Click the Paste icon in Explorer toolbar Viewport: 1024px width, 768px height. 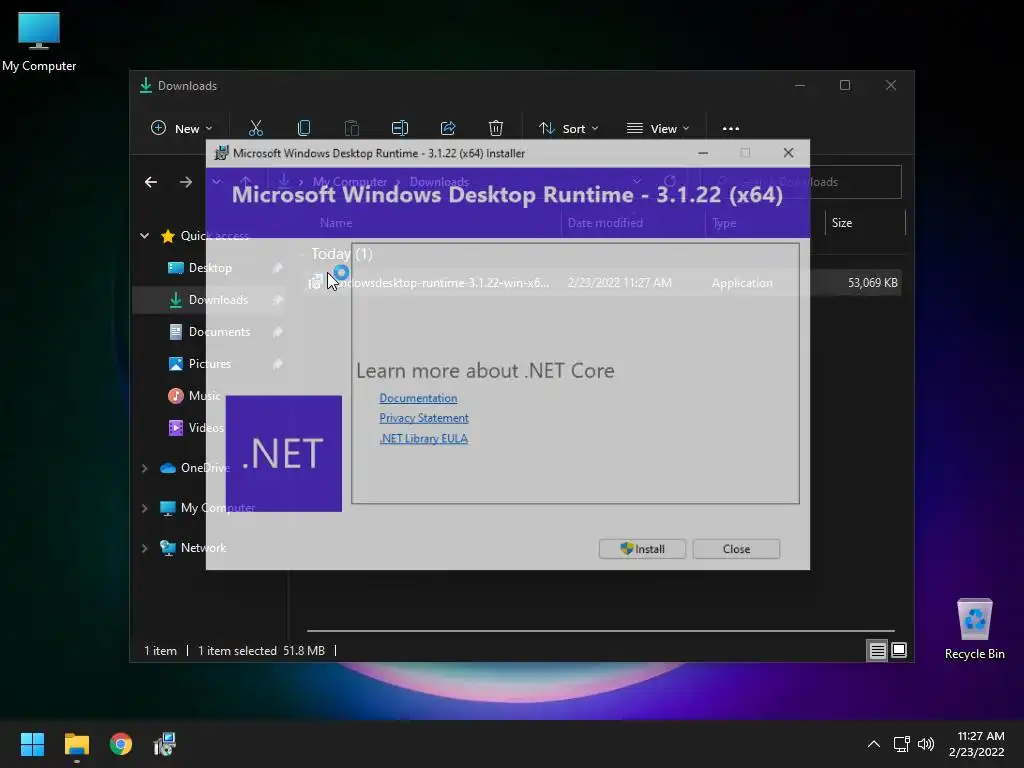(352, 129)
